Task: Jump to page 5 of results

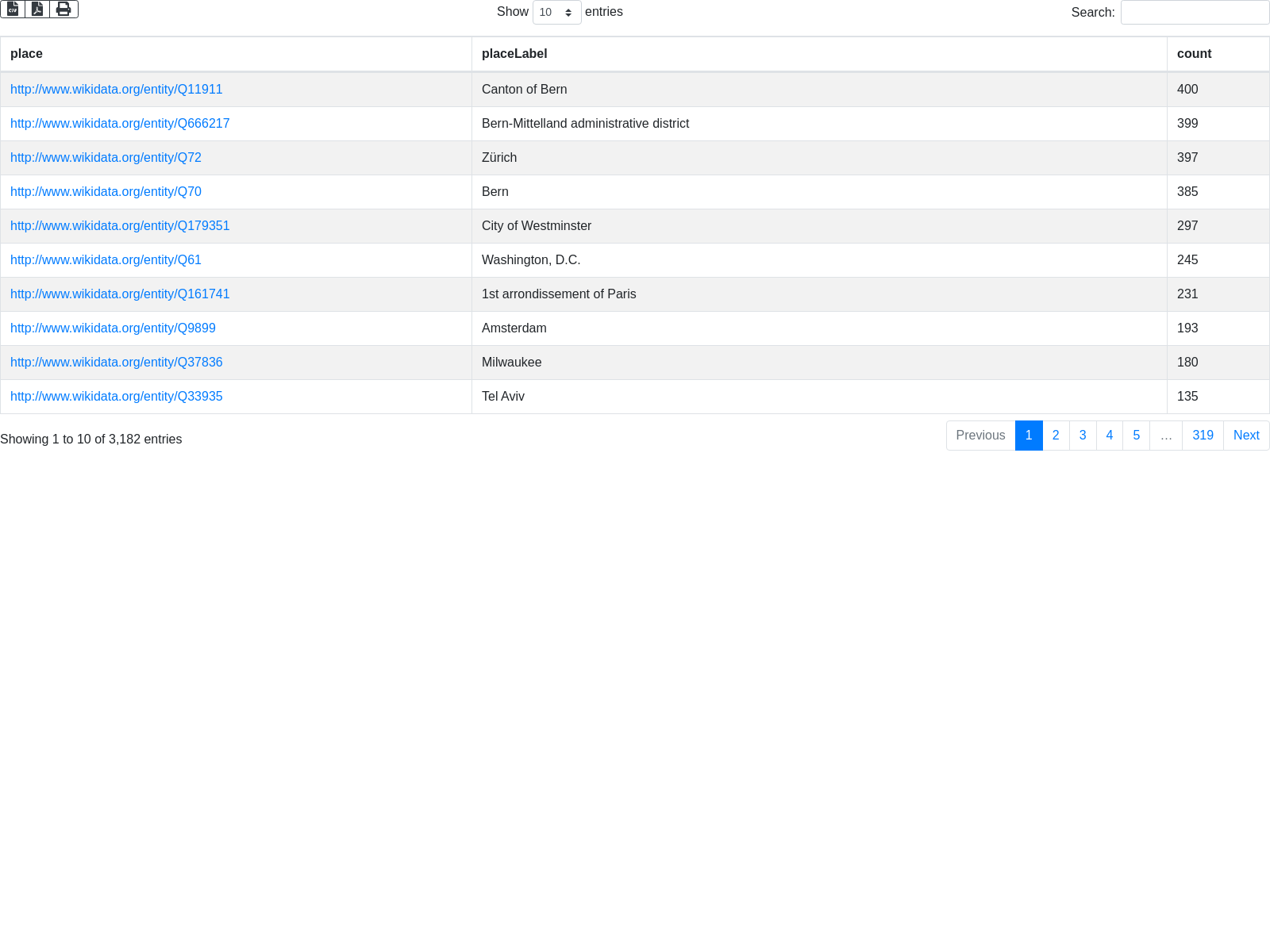Action: [x=1136, y=436]
